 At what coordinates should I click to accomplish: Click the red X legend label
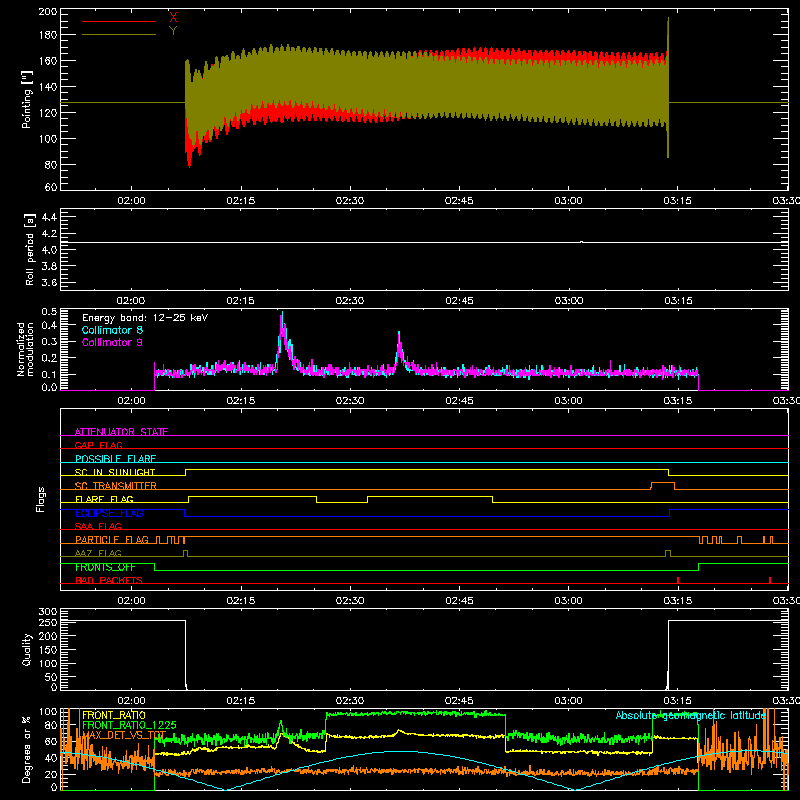tap(173, 17)
